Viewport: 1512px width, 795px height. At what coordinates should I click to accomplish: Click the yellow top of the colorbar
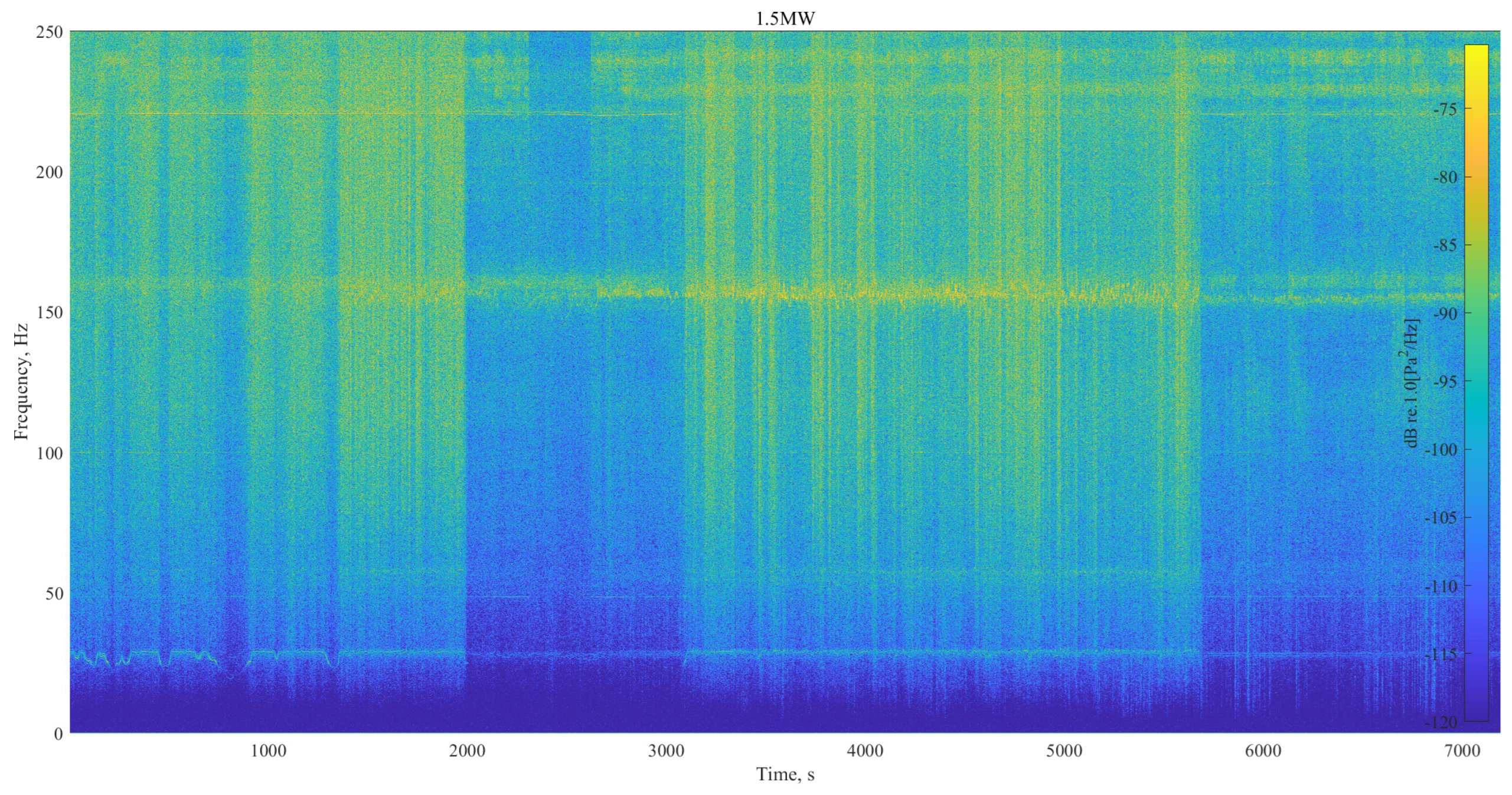tap(1476, 50)
